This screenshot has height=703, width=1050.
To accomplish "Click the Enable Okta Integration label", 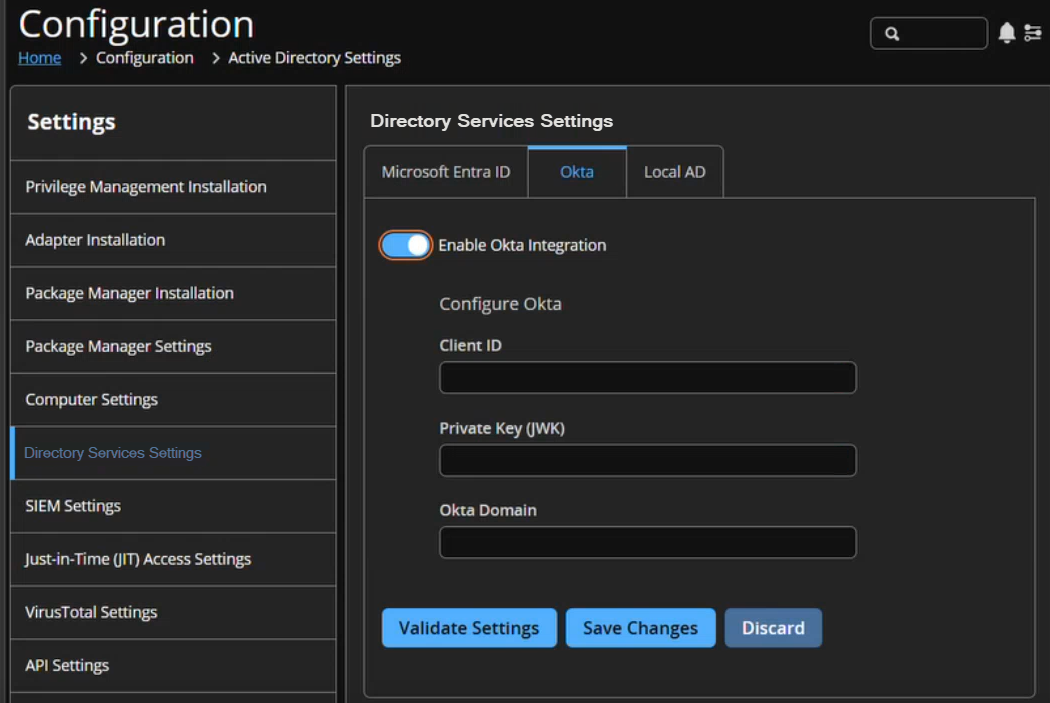I will coord(522,245).
